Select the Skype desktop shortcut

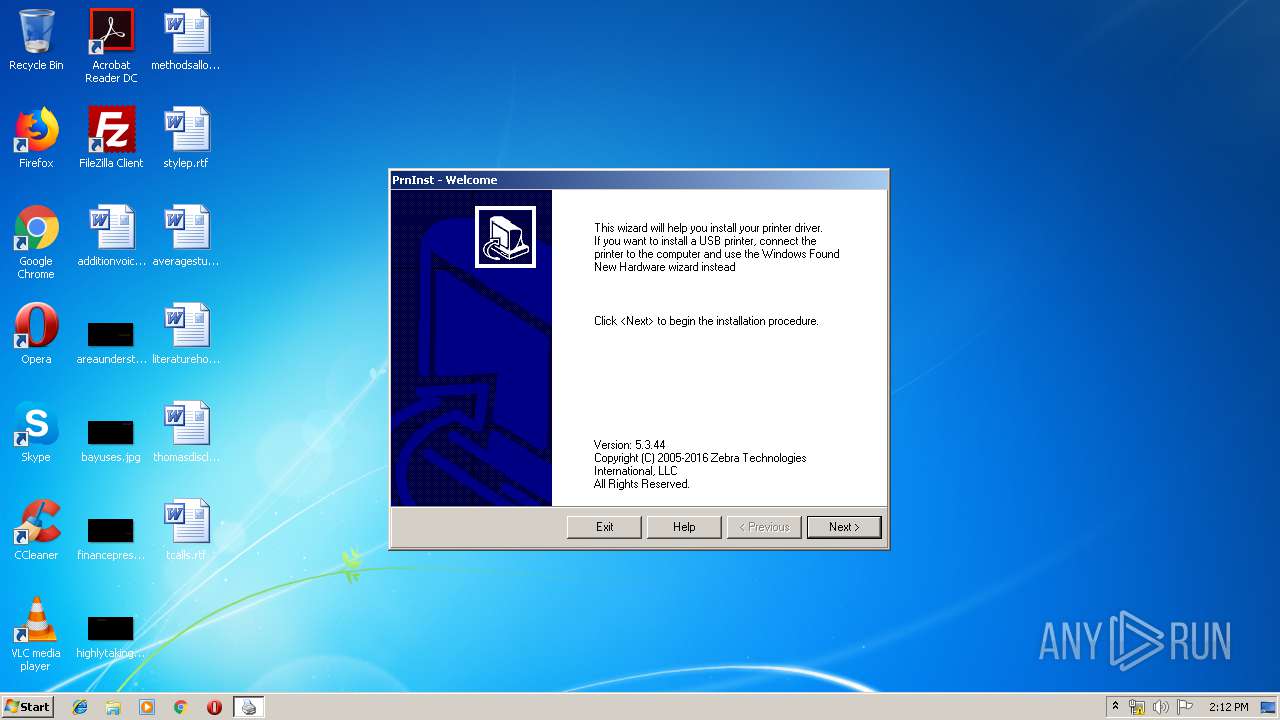tap(36, 432)
